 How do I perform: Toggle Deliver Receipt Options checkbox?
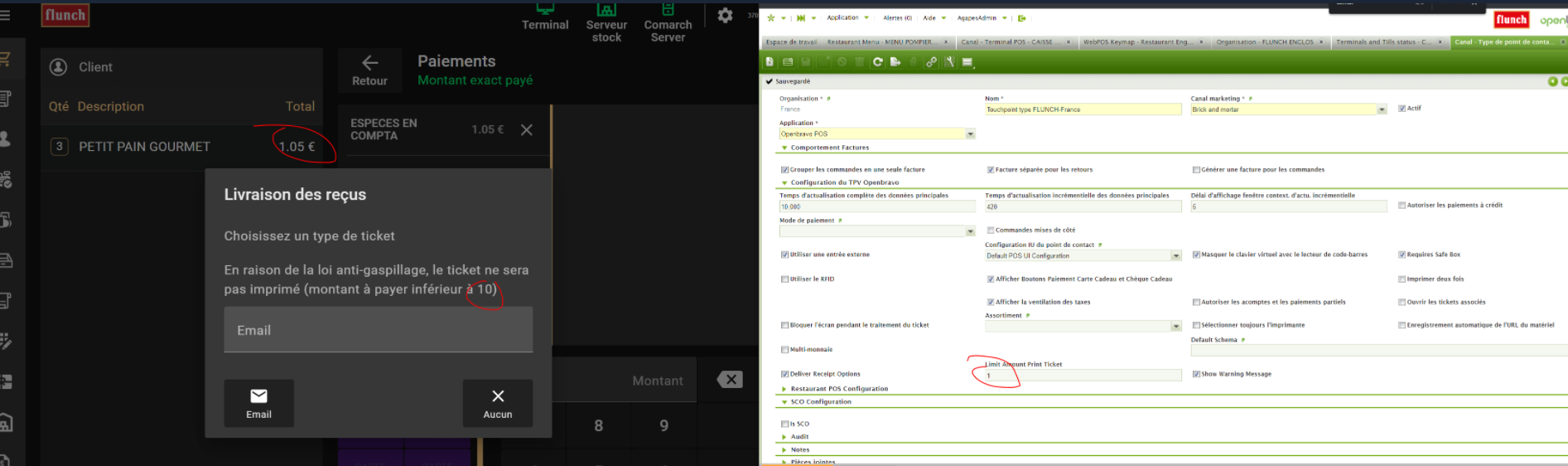pyautogui.click(x=784, y=374)
